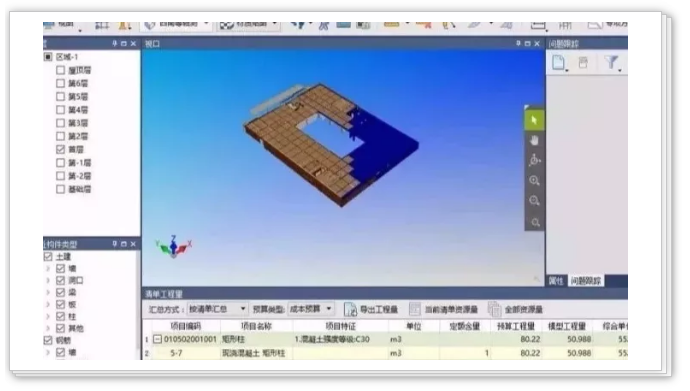The image size is (690, 391).
Task: Float the floor list panel at top left
Action: pyautogui.click(x=124, y=44)
